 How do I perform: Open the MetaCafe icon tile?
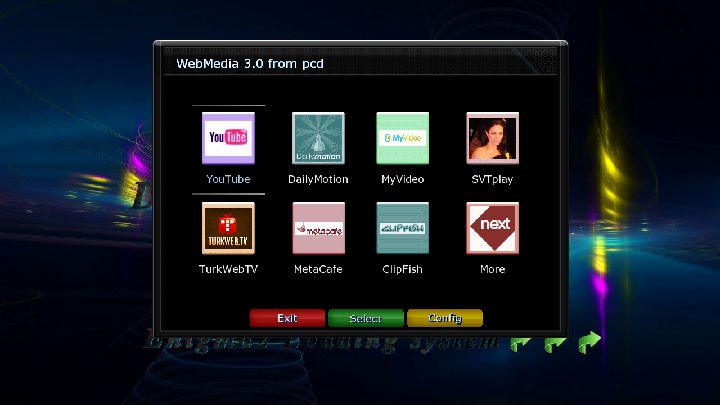click(x=318, y=228)
